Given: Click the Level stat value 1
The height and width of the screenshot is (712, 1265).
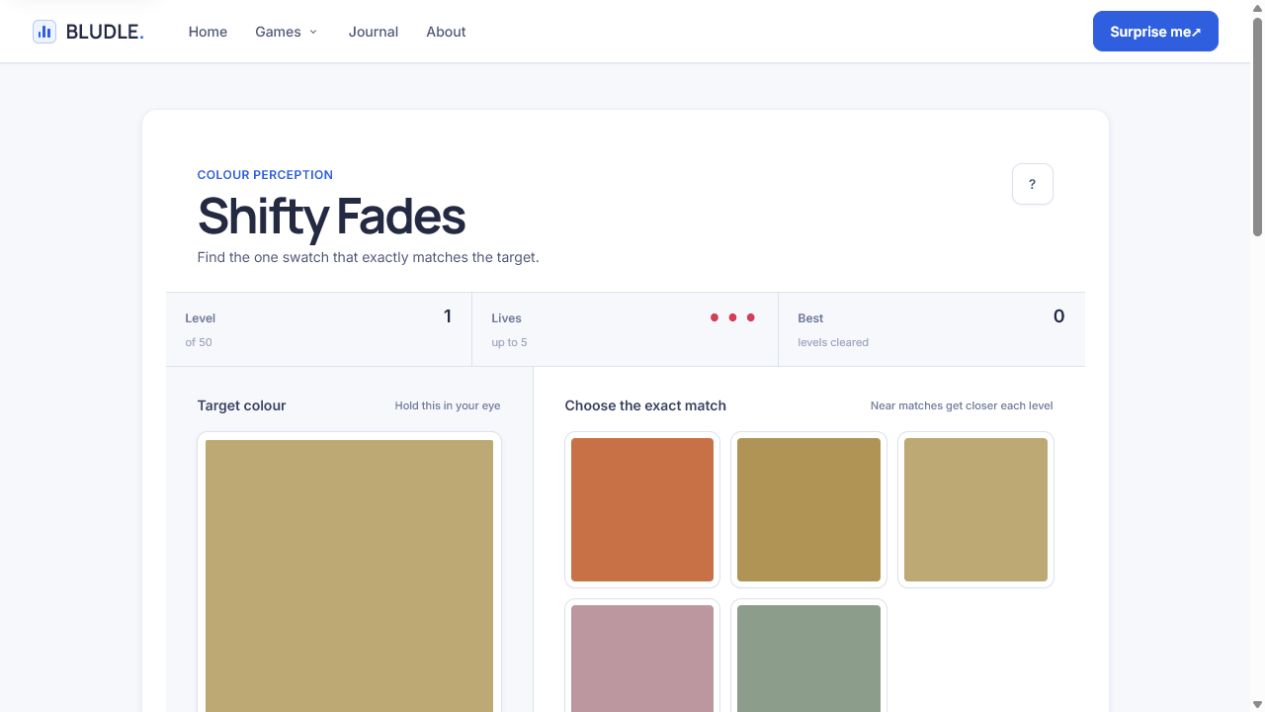Looking at the screenshot, I should [447, 316].
